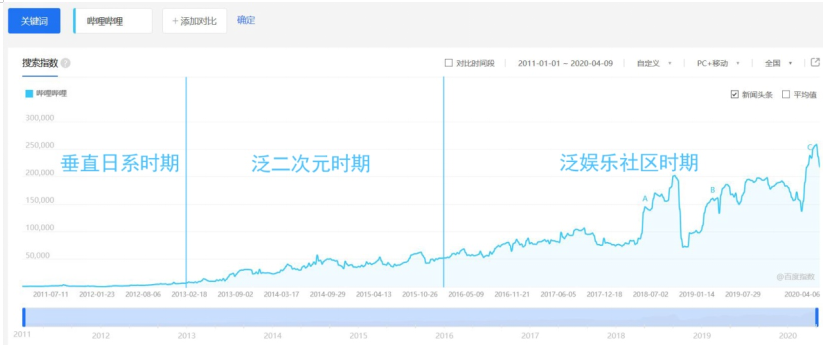Viewport: 823px width, 362px height.
Task: Expand the 全国 region dropdown
Action: (x=778, y=63)
